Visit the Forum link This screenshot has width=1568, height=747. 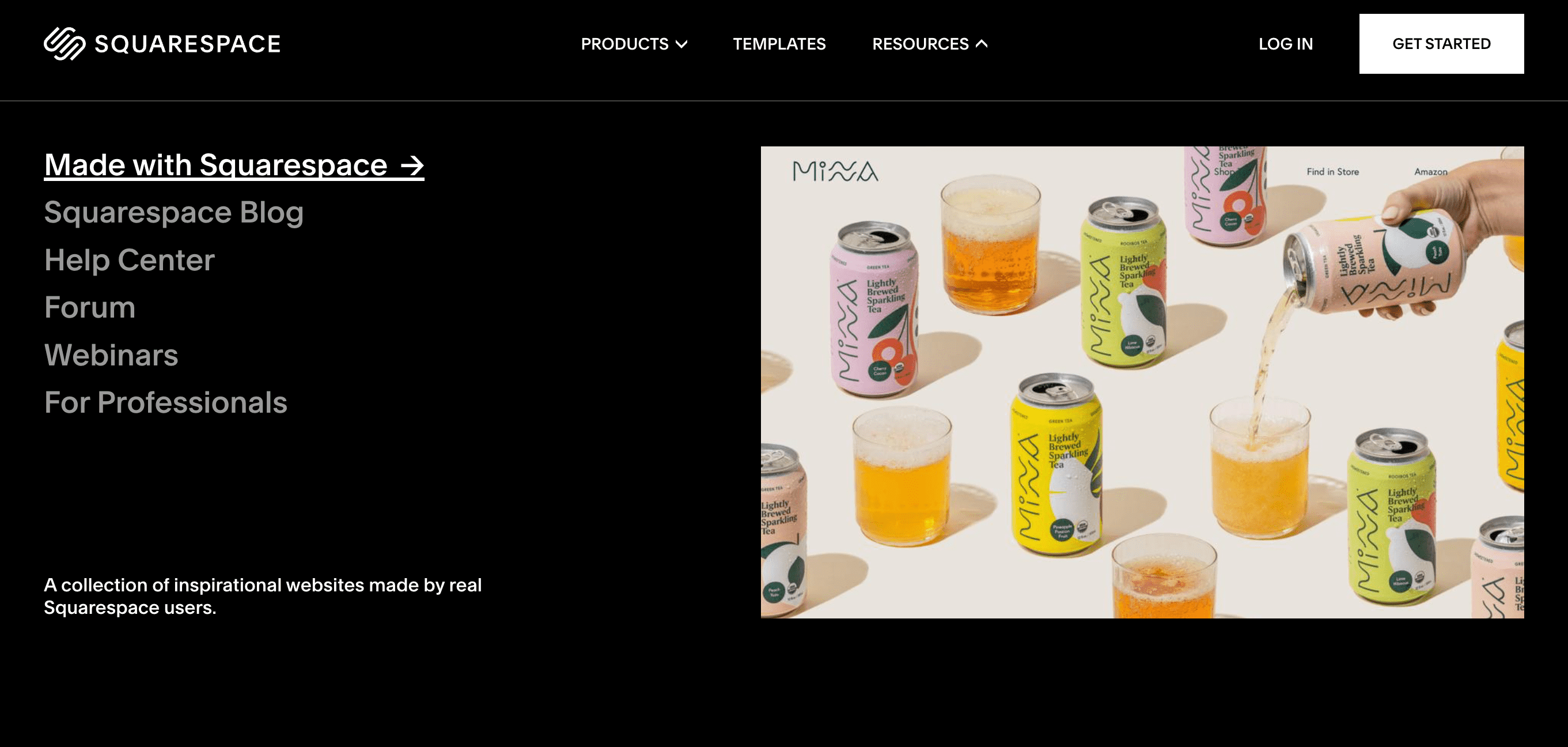tap(89, 307)
